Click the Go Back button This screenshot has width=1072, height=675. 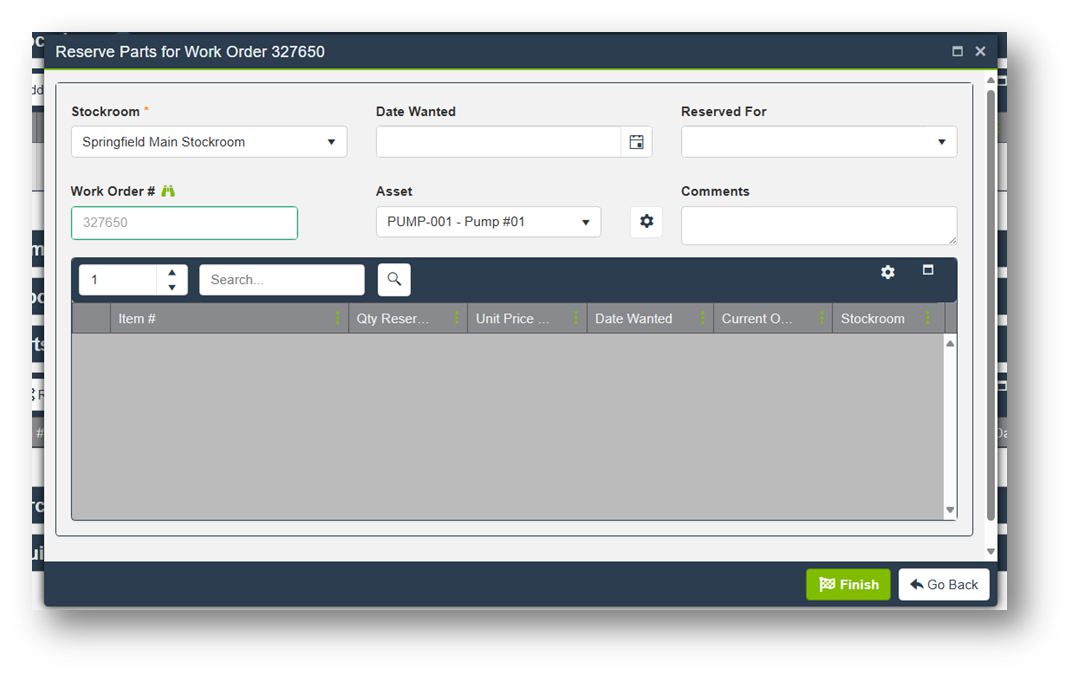pyautogui.click(x=944, y=585)
